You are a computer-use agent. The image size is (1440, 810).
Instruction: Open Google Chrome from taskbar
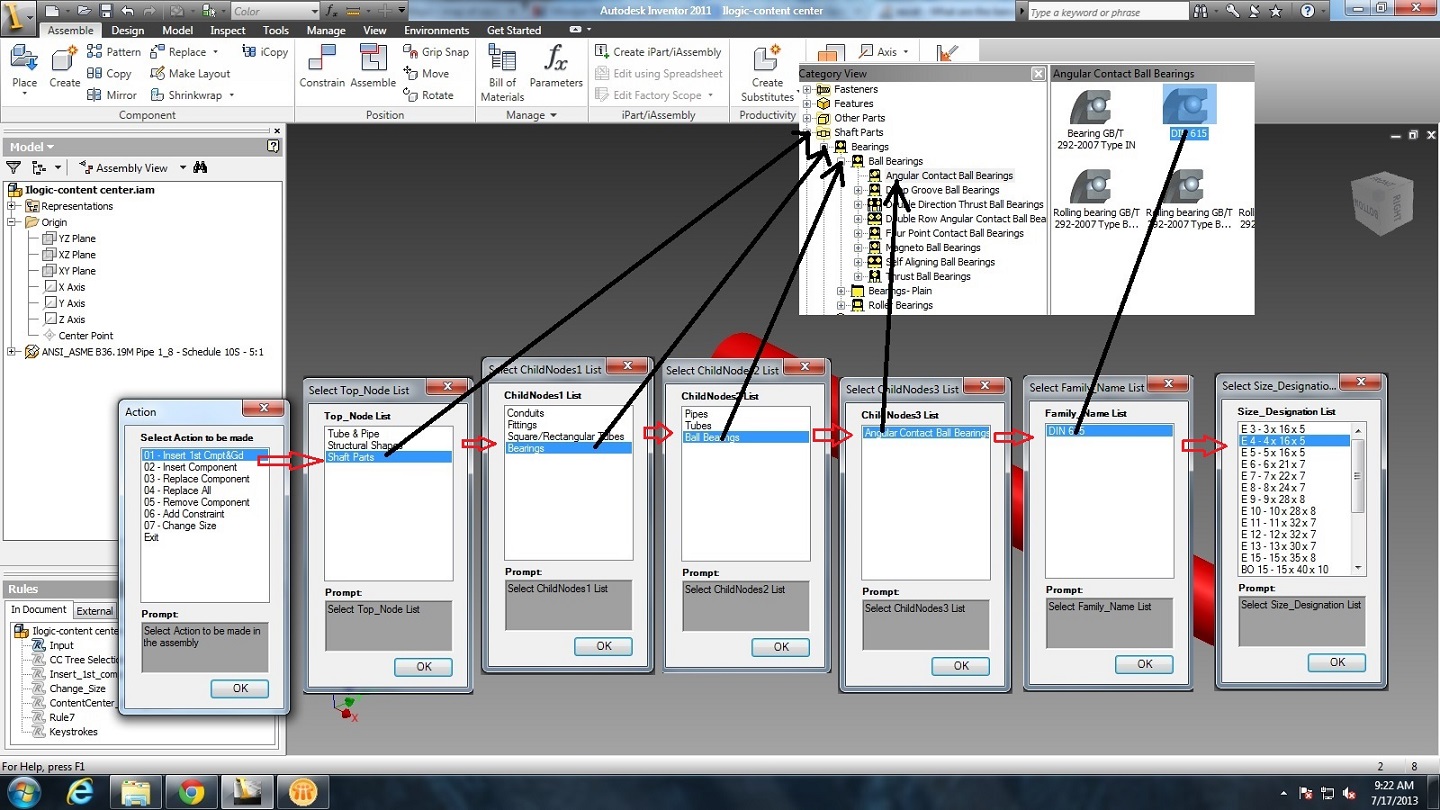point(191,792)
